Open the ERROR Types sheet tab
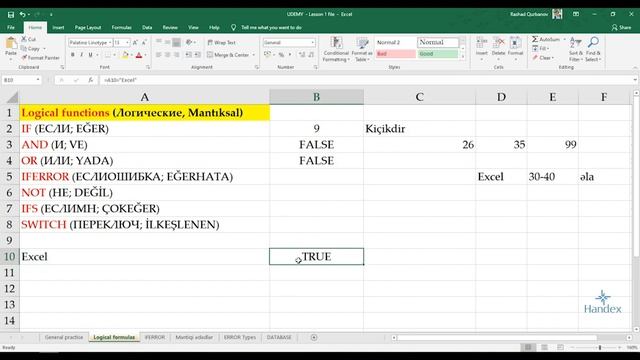Image resolution: width=640 pixels, height=360 pixels. pyautogui.click(x=240, y=338)
